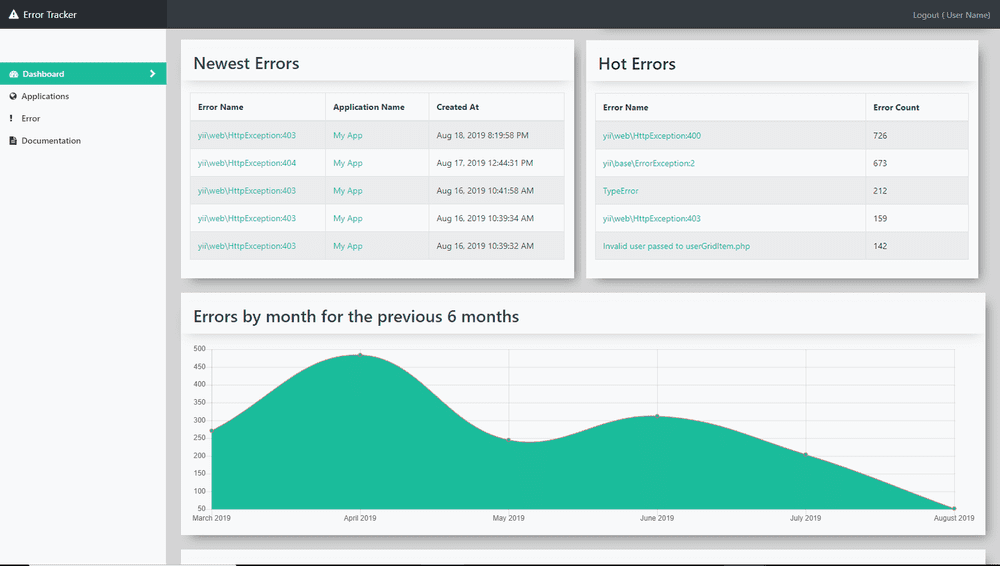The image size is (1000, 566).
Task: Open hot error HttpException:403 with 159 count
Action: point(652,218)
